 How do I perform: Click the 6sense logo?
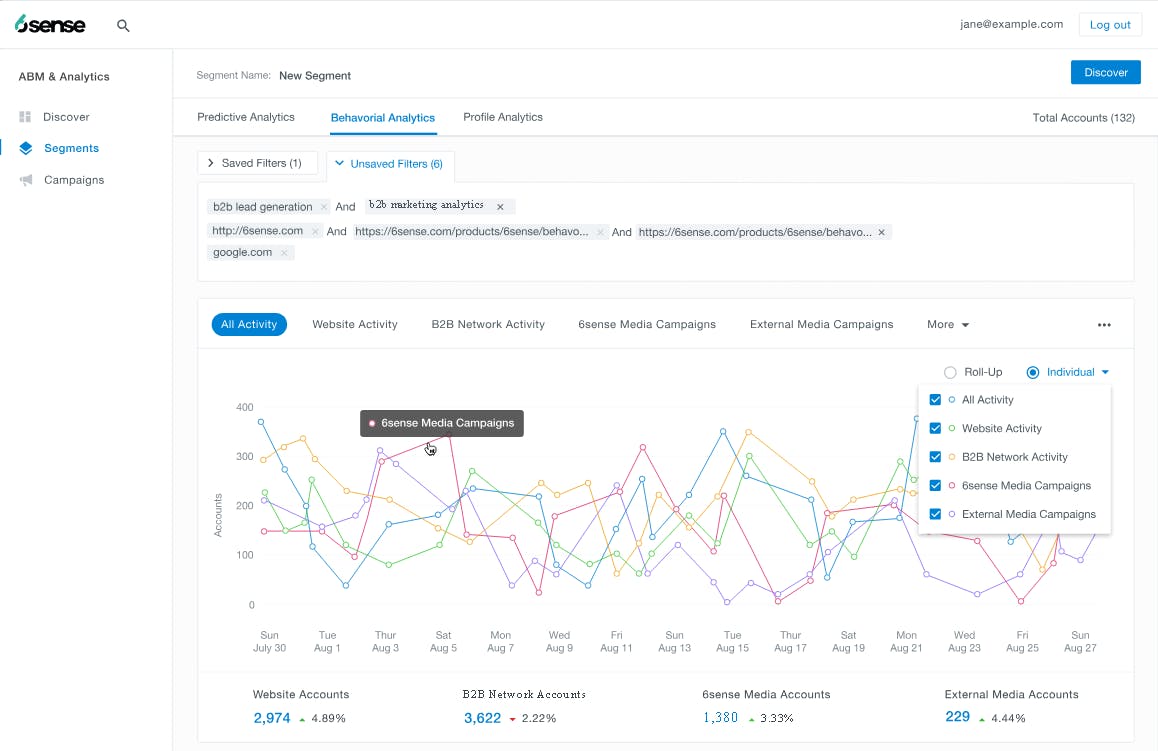[50, 25]
